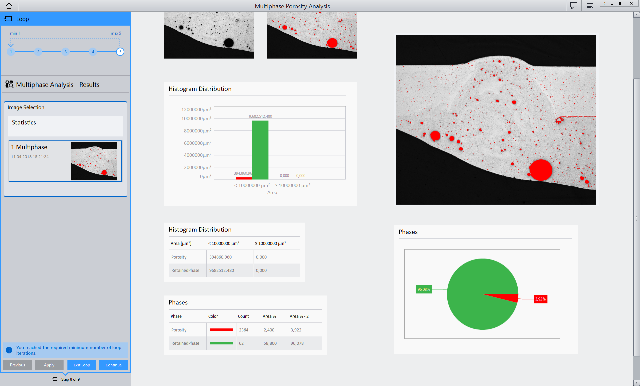Click the red-overlay image thumbnail at top

pyautogui.click(x=312, y=35)
